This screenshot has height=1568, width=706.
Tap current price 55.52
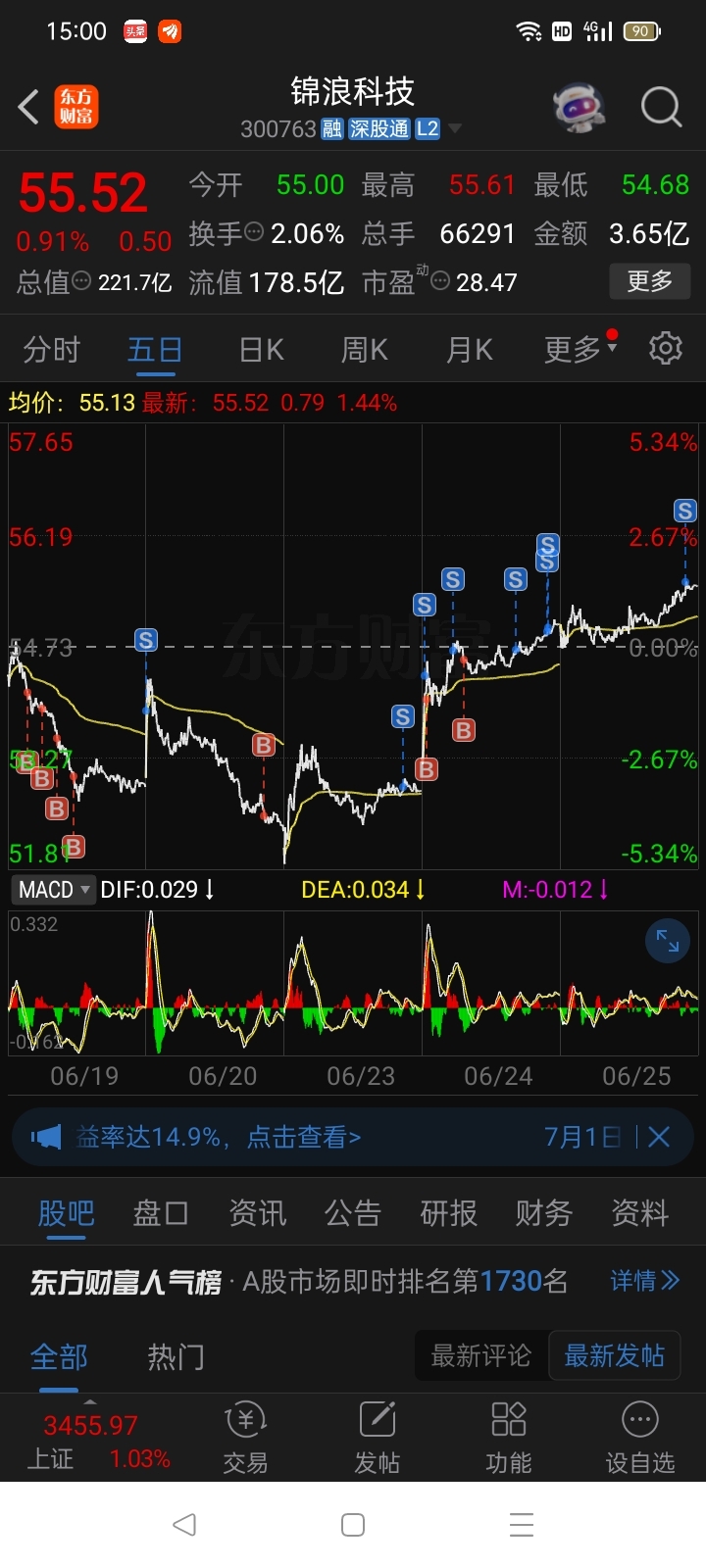[x=82, y=192]
